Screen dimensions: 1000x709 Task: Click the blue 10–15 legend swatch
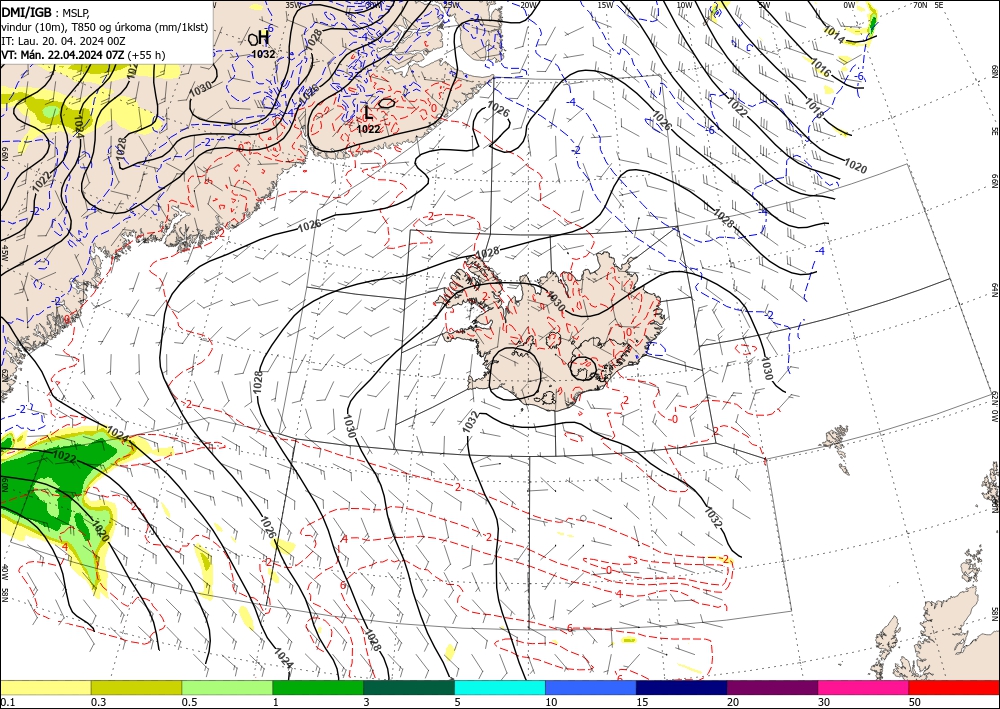(591, 687)
